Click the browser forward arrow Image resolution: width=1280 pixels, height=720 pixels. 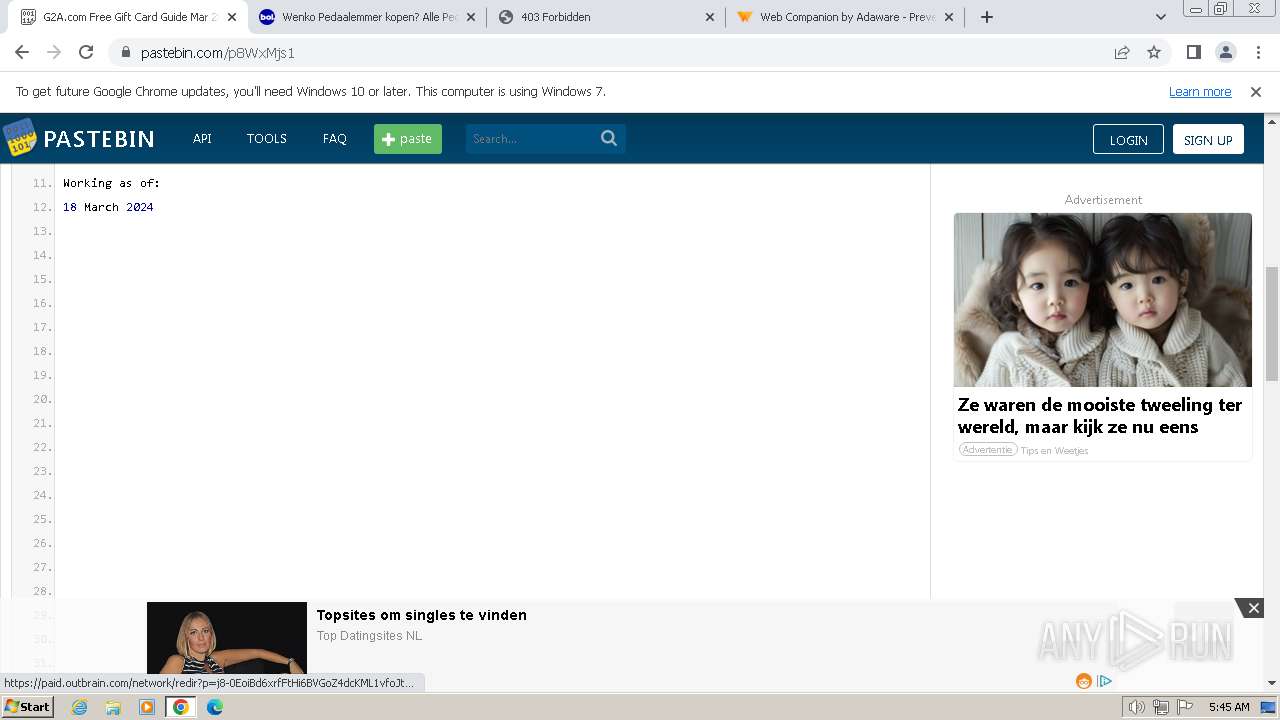[54, 52]
